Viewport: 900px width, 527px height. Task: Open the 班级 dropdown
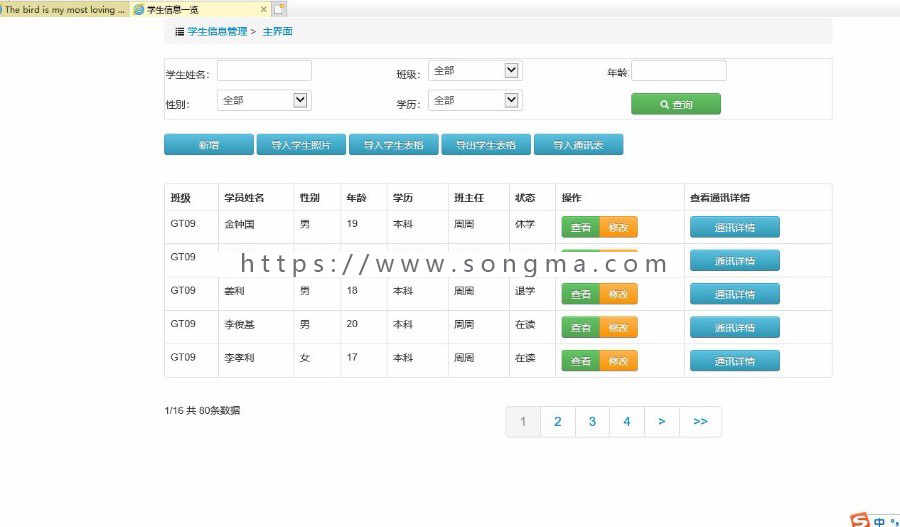[x=475, y=71]
